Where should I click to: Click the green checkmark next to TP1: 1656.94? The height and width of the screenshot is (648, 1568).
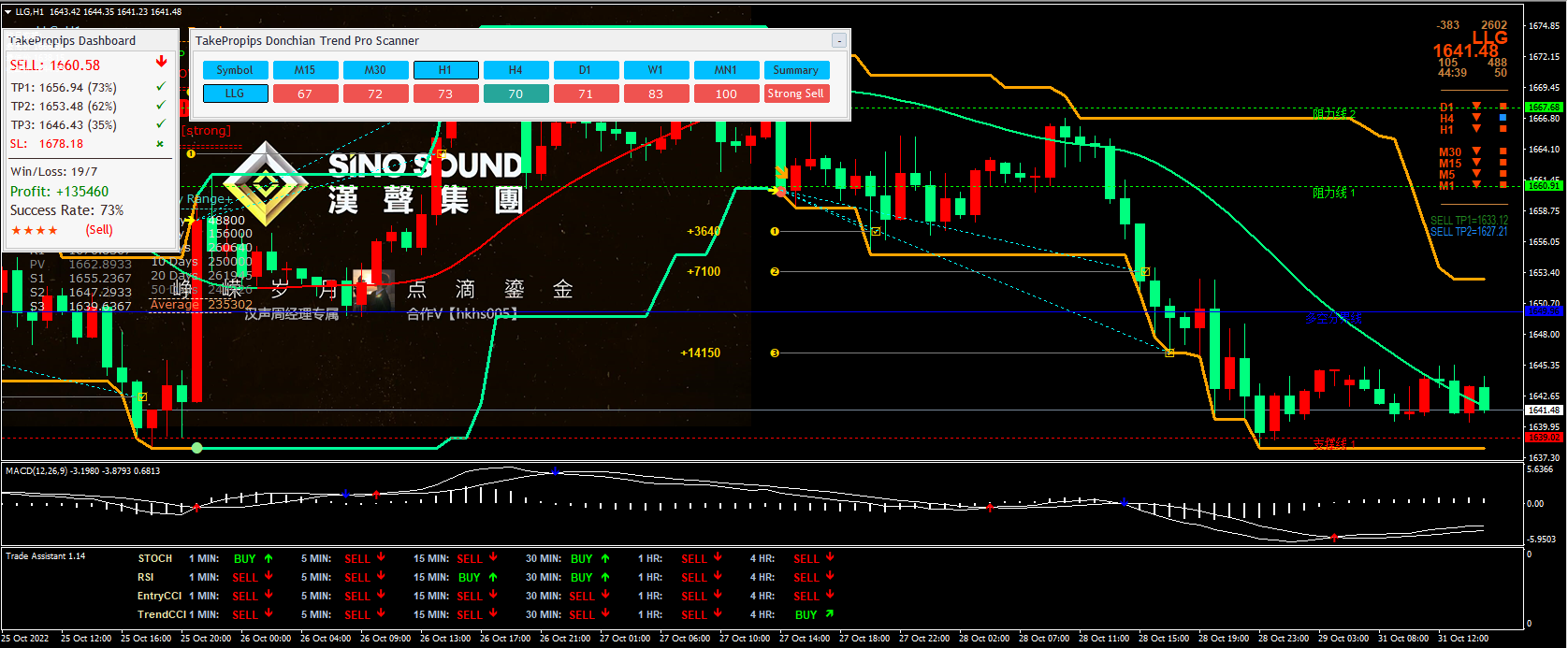pos(161,86)
